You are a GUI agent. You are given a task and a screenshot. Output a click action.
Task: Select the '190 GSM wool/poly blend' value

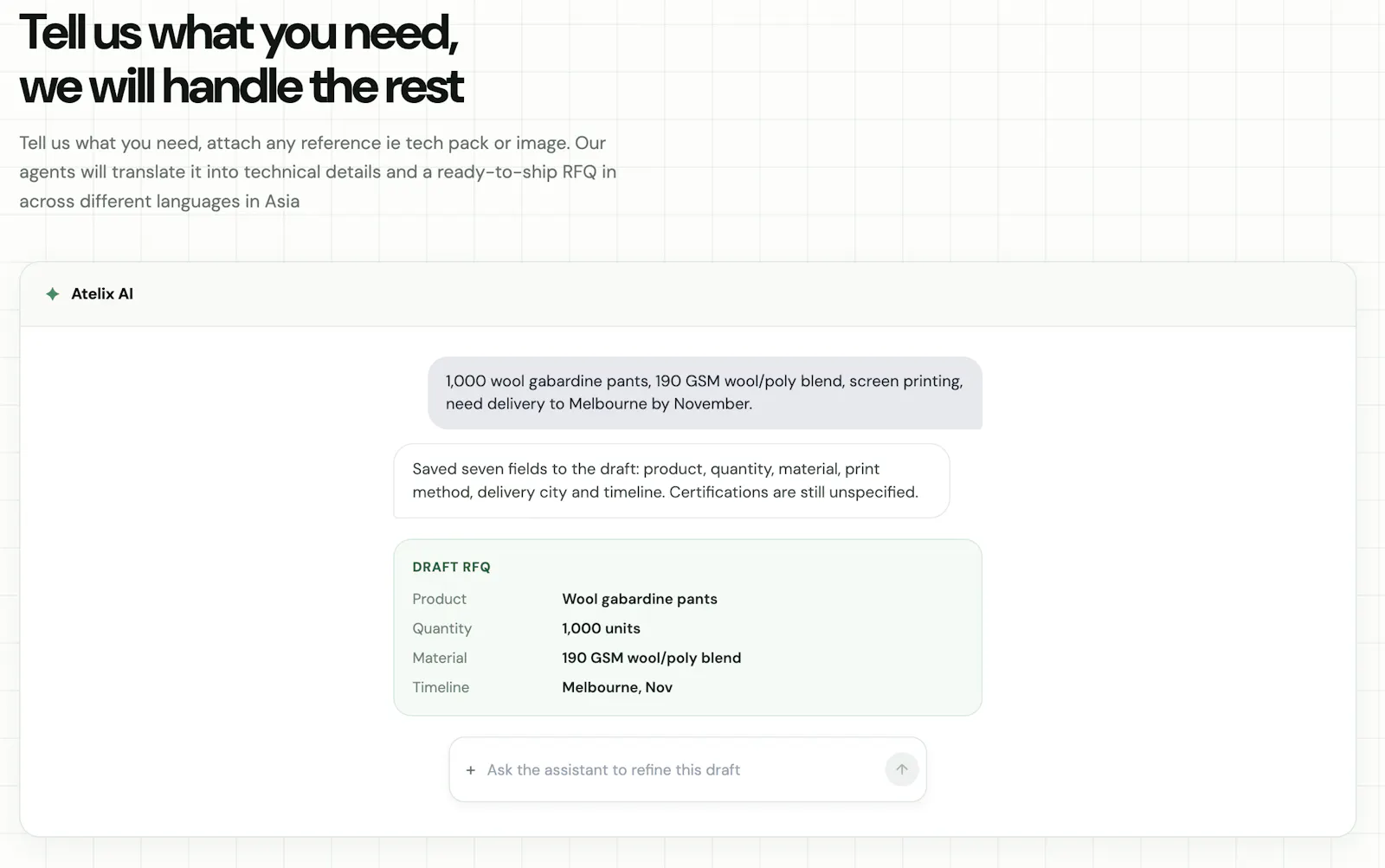[x=651, y=658]
